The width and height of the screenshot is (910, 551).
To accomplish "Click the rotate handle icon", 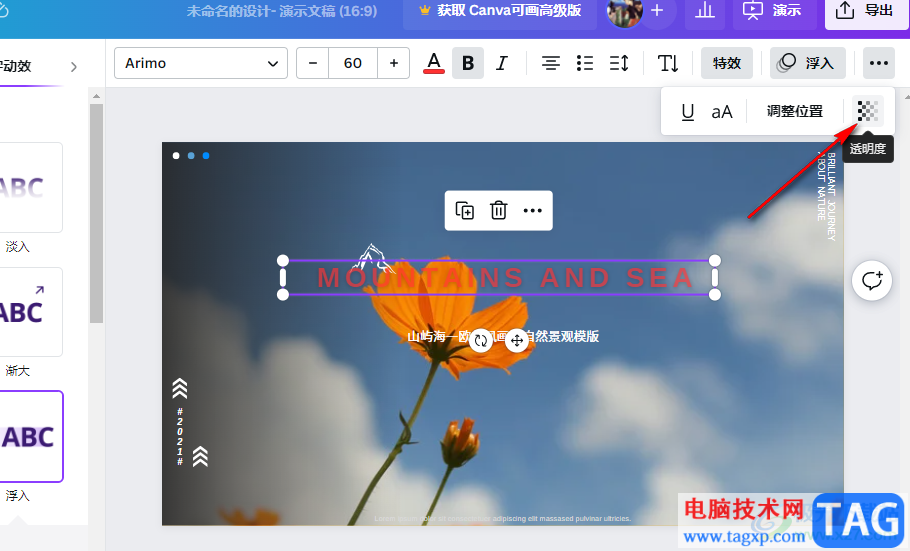I will pos(481,341).
